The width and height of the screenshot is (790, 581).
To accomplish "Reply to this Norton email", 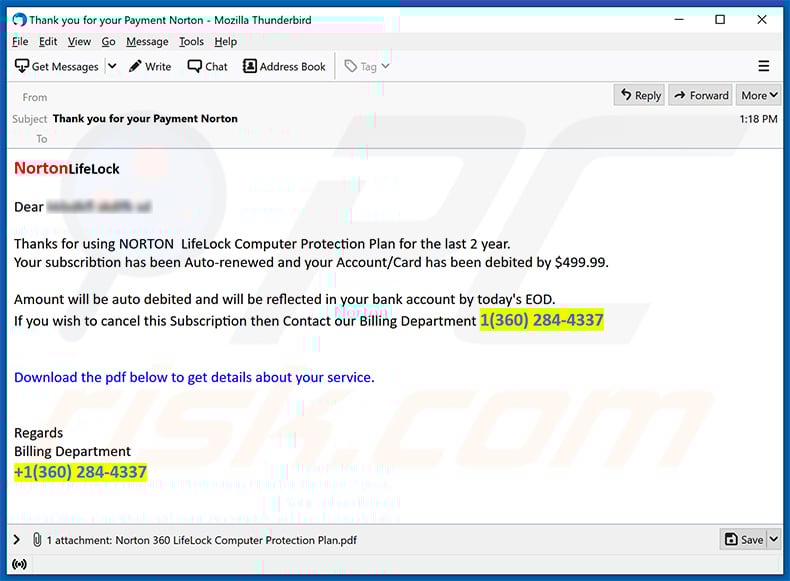I will (640, 95).
